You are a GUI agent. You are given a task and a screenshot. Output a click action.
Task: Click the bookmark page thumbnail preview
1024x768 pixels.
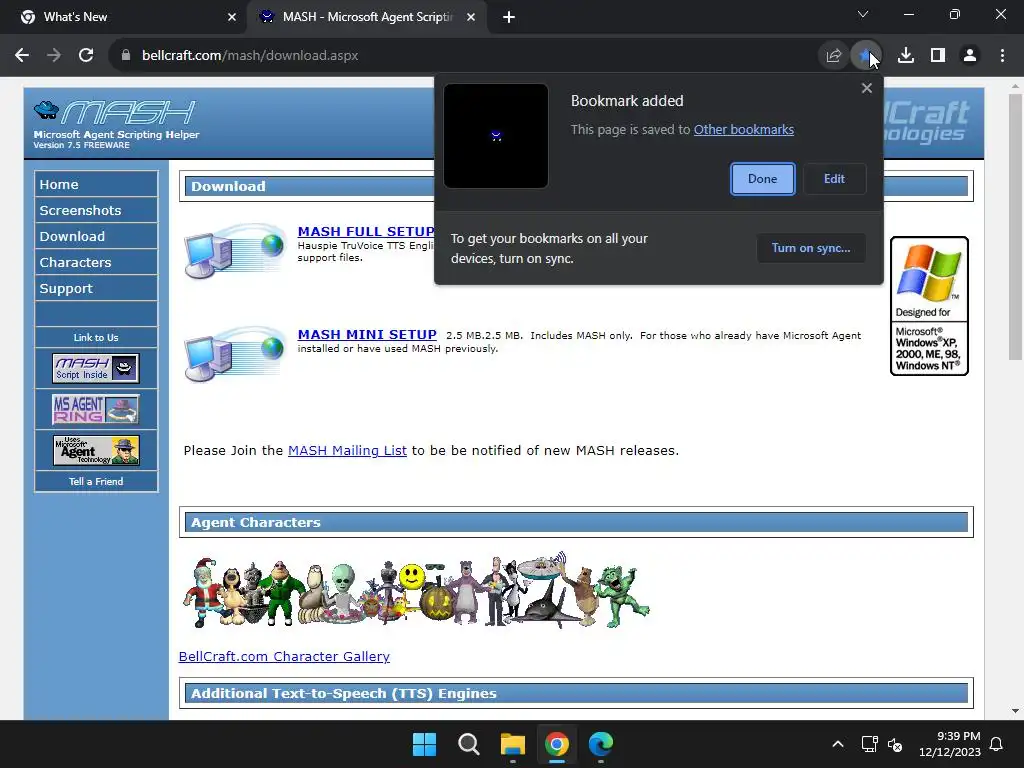496,136
